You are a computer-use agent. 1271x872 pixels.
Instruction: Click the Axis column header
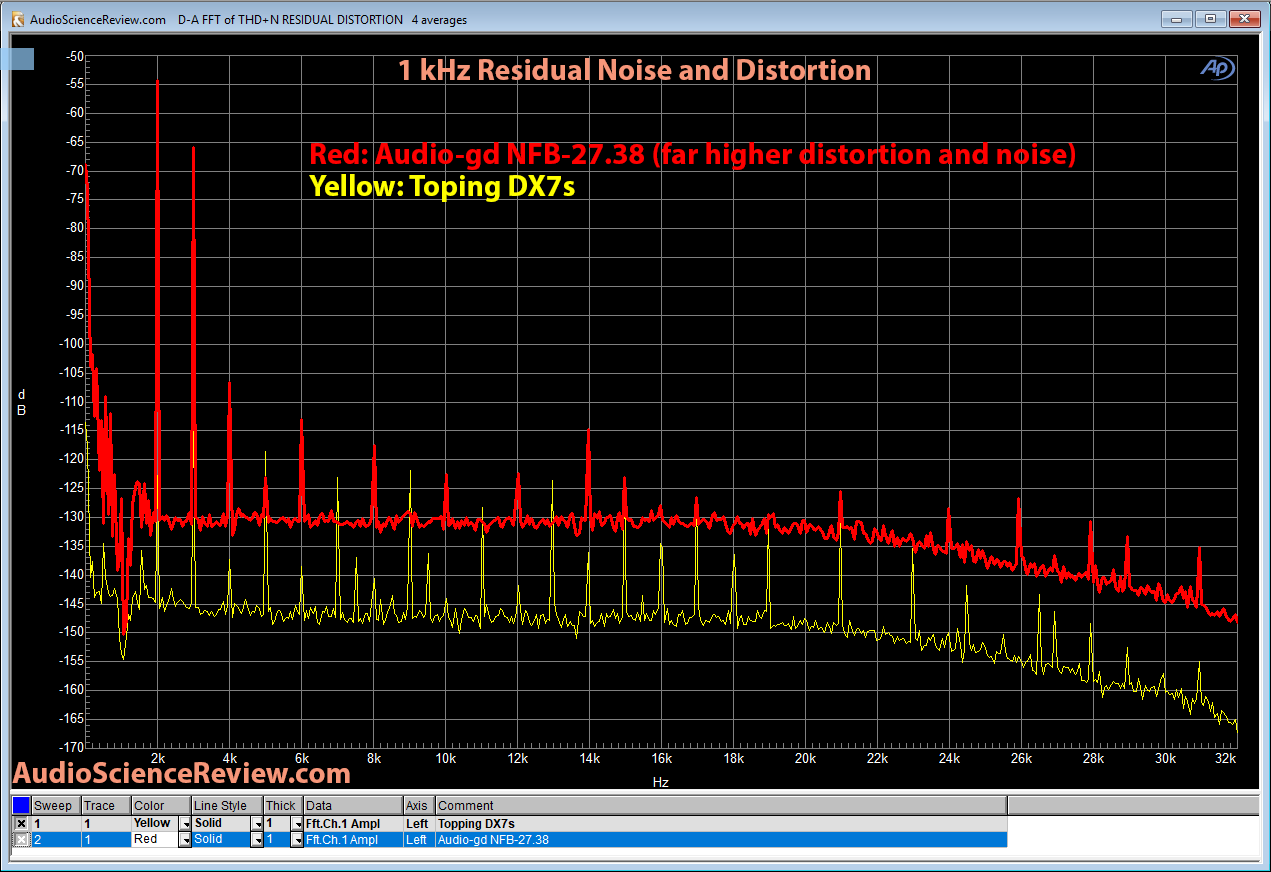point(419,805)
